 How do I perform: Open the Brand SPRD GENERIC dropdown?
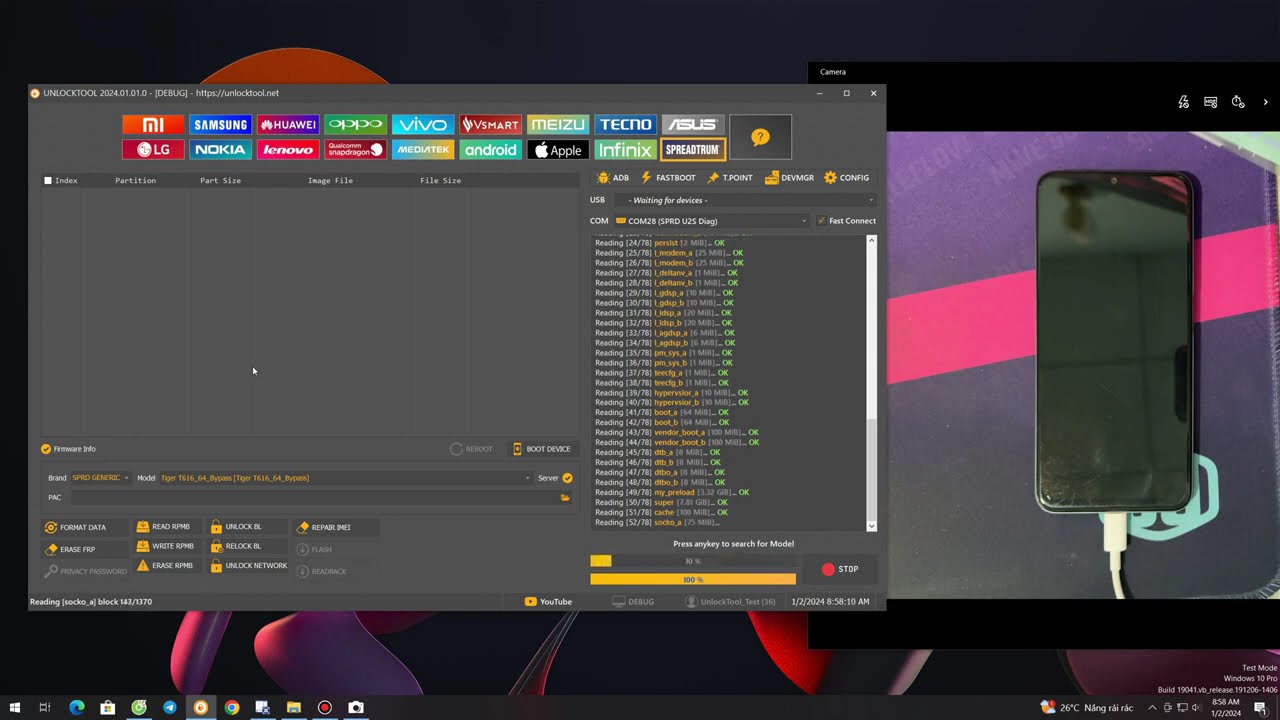[x=100, y=478]
